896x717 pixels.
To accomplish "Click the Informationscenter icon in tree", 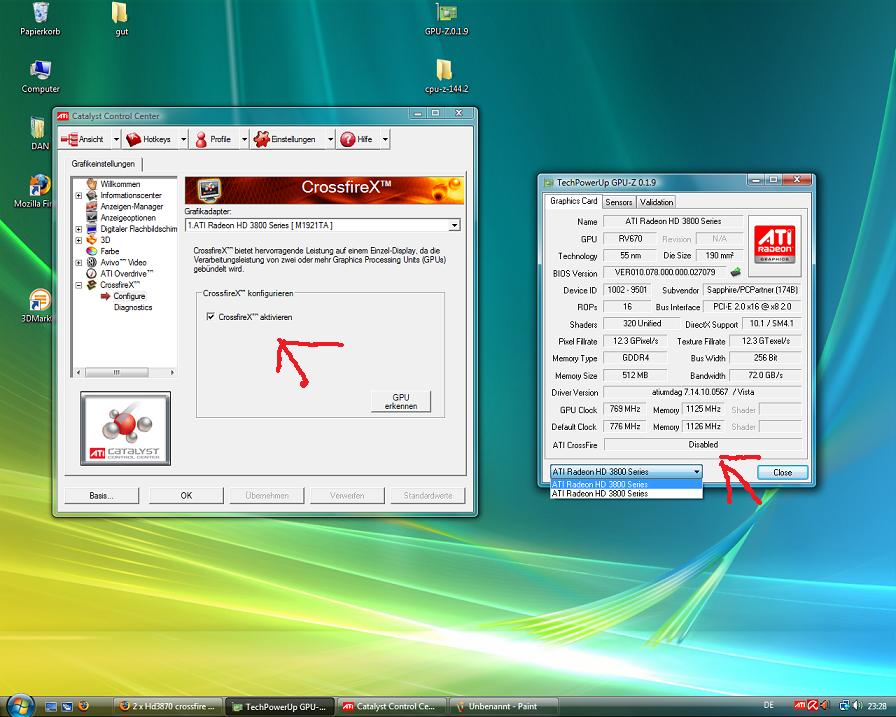I will point(91,195).
